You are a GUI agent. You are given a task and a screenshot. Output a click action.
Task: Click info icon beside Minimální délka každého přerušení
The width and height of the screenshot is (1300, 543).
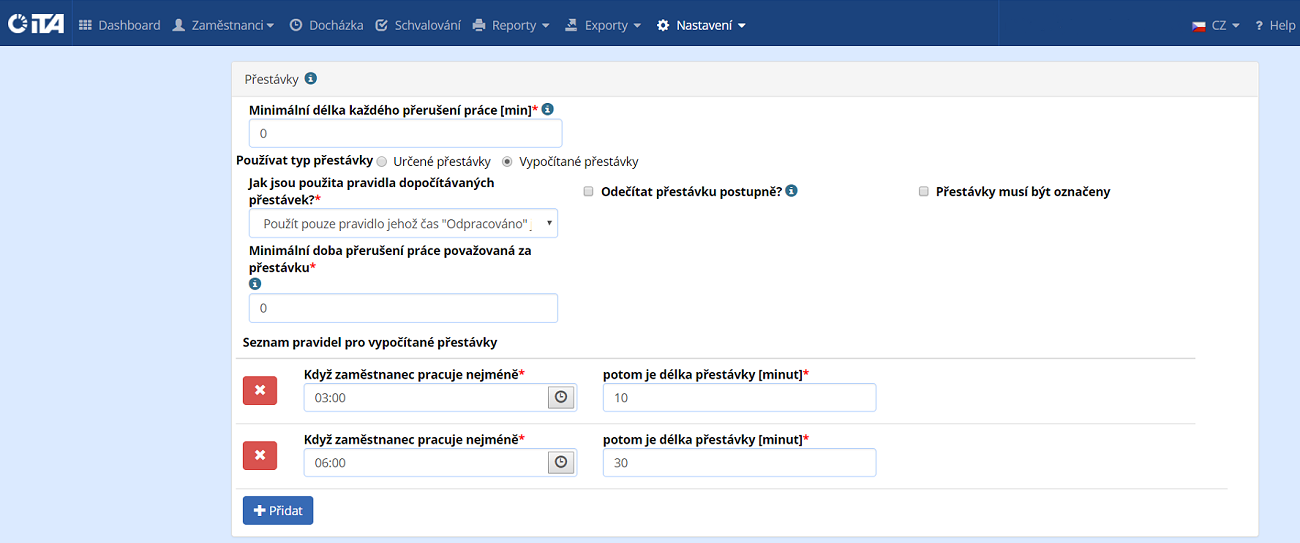click(x=547, y=109)
